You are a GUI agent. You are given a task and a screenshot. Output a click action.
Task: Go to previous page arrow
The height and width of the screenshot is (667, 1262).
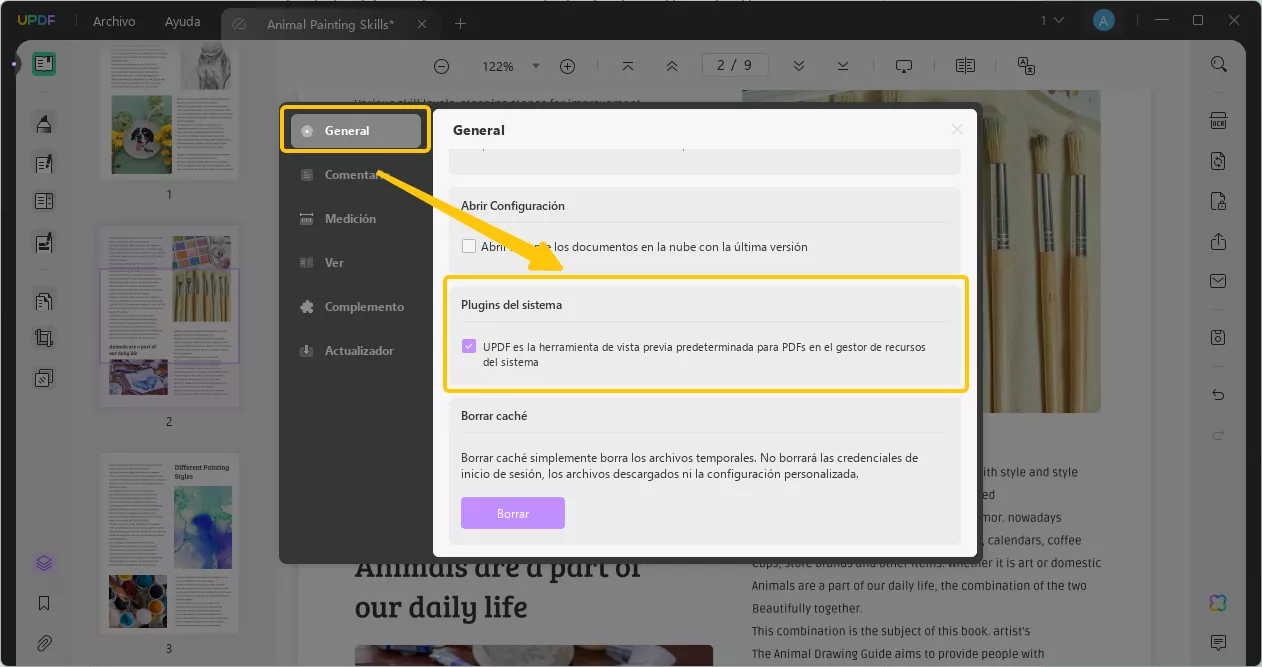tap(672, 66)
